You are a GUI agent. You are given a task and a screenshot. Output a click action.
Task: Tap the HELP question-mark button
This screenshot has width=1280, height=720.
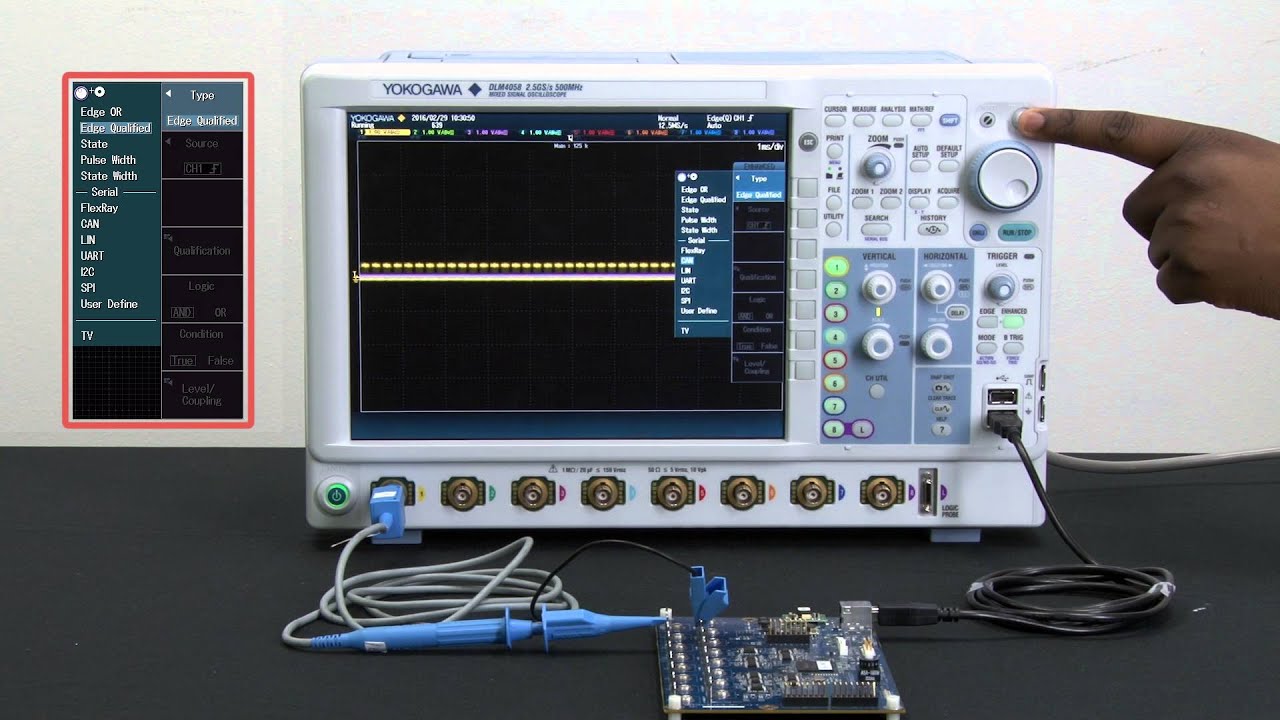click(x=941, y=429)
